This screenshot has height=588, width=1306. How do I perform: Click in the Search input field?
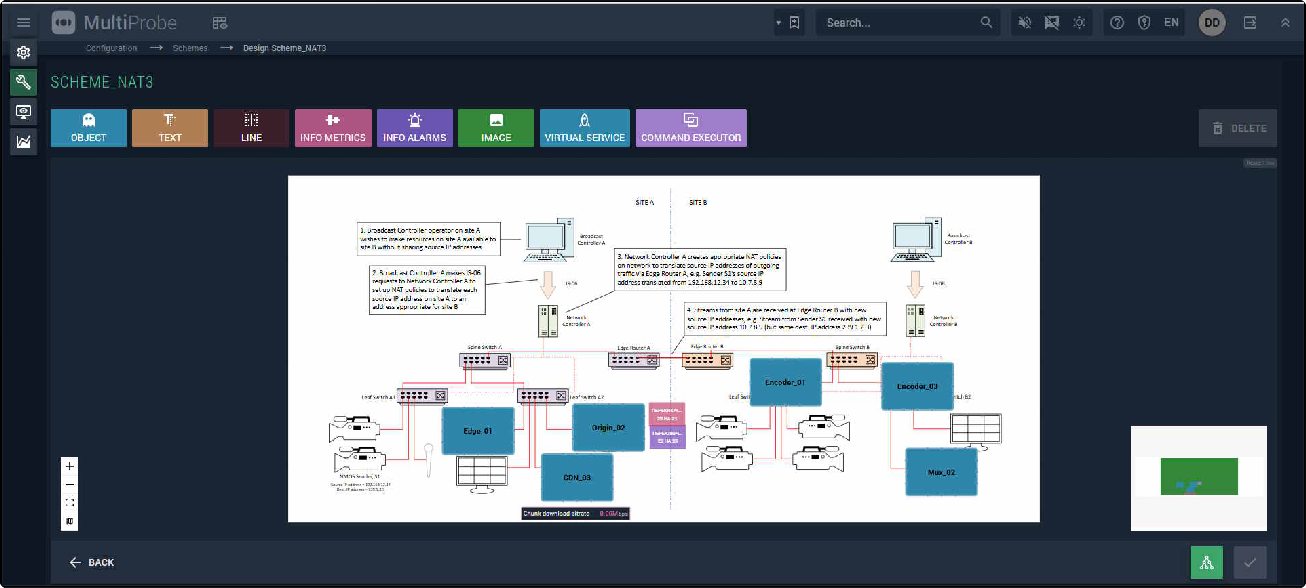[900, 22]
